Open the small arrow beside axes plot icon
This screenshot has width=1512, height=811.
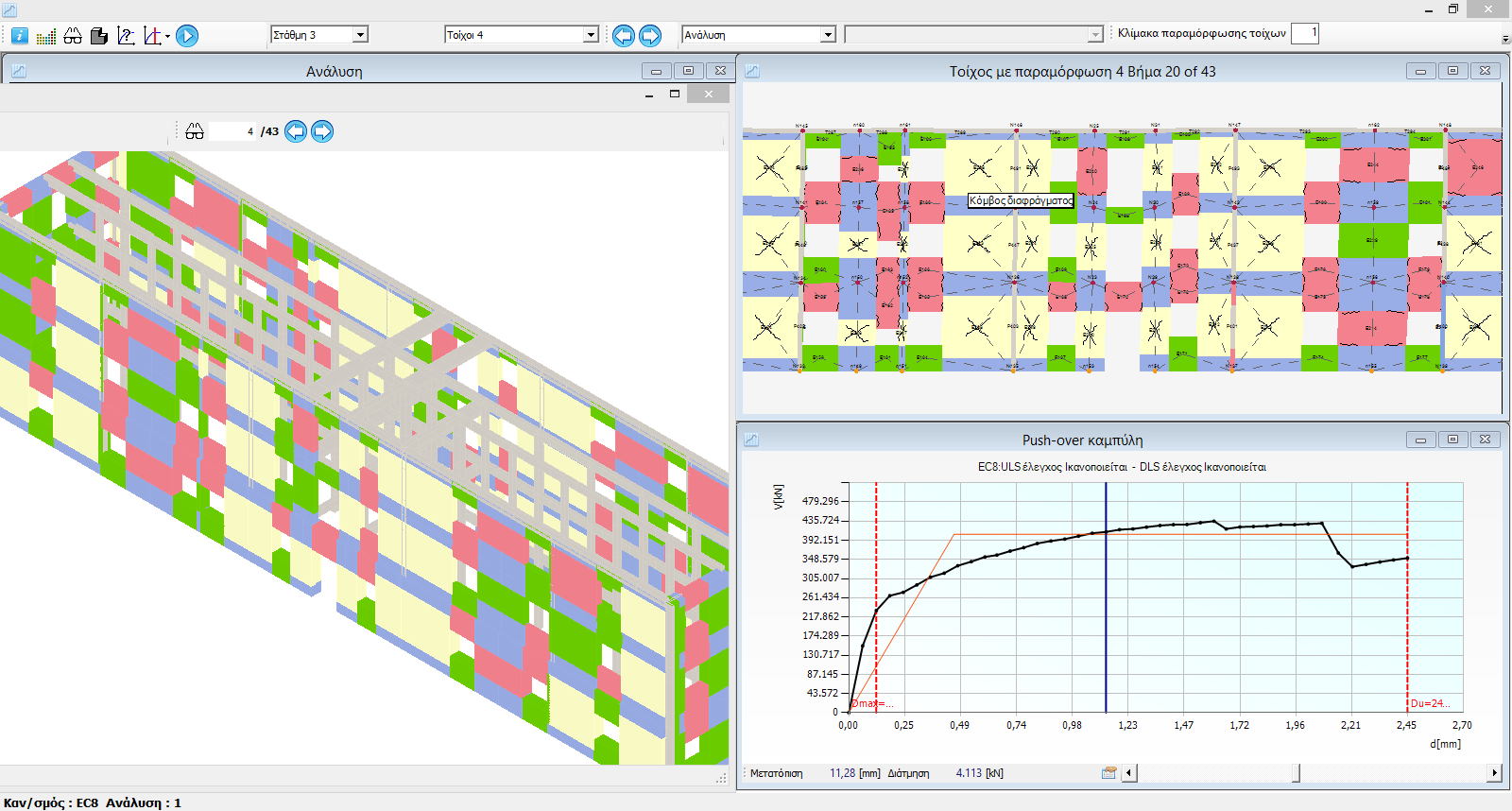click(x=167, y=37)
